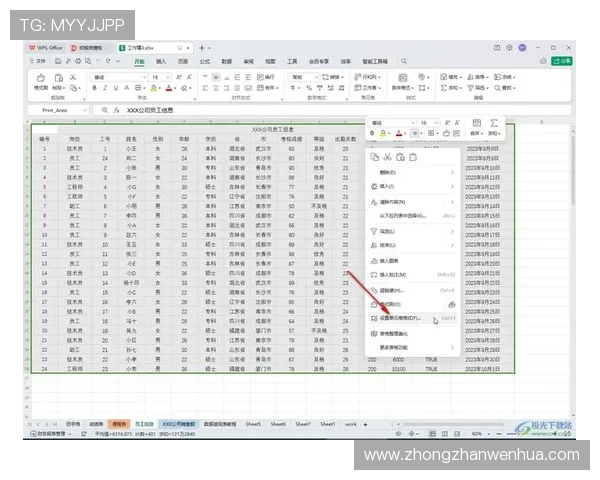Open a new tab with plus icon
The width and height of the screenshot is (600, 480).
[202, 48]
